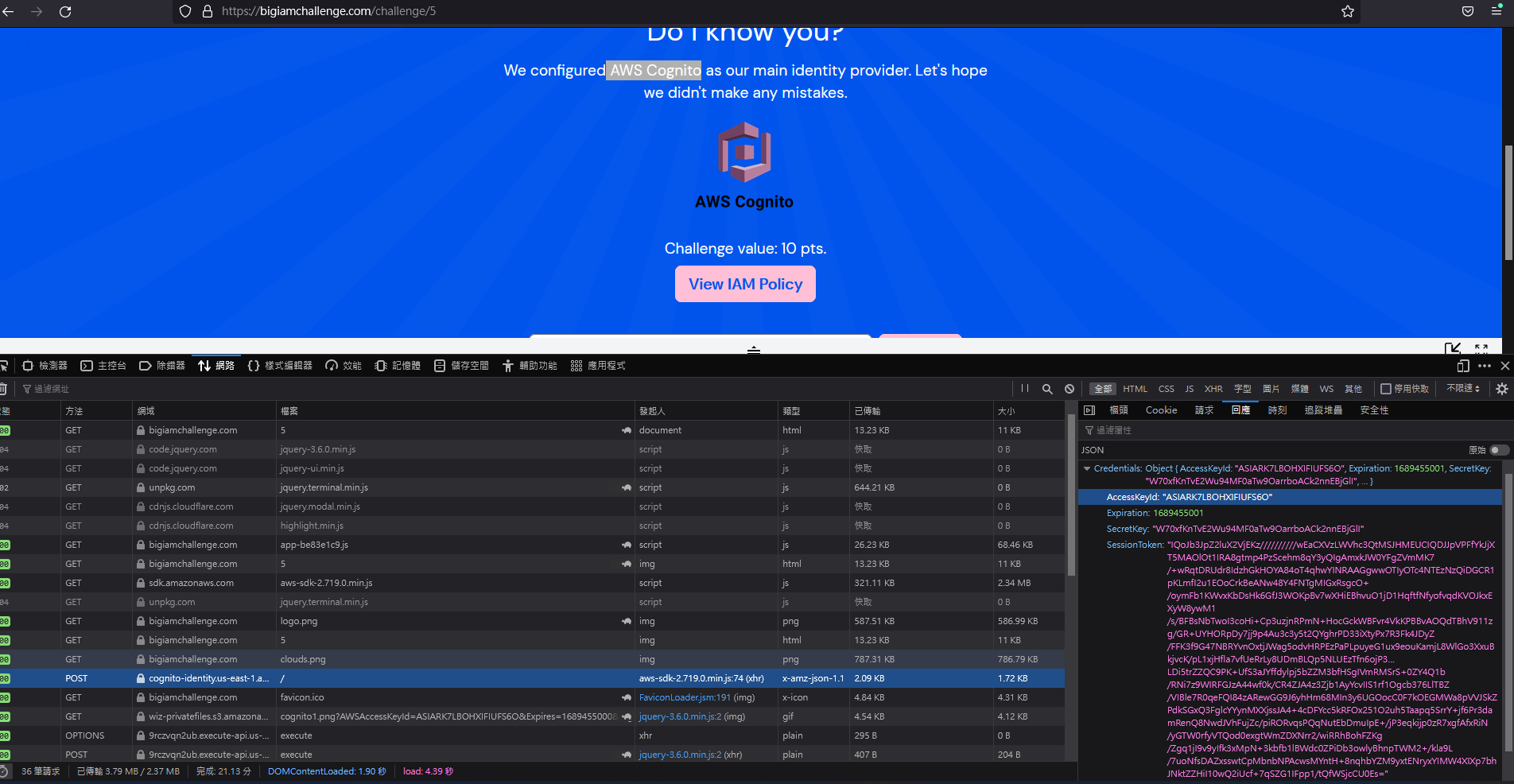Open network settings gear icon
The height and width of the screenshot is (784, 1514).
click(x=1502, y=389)
